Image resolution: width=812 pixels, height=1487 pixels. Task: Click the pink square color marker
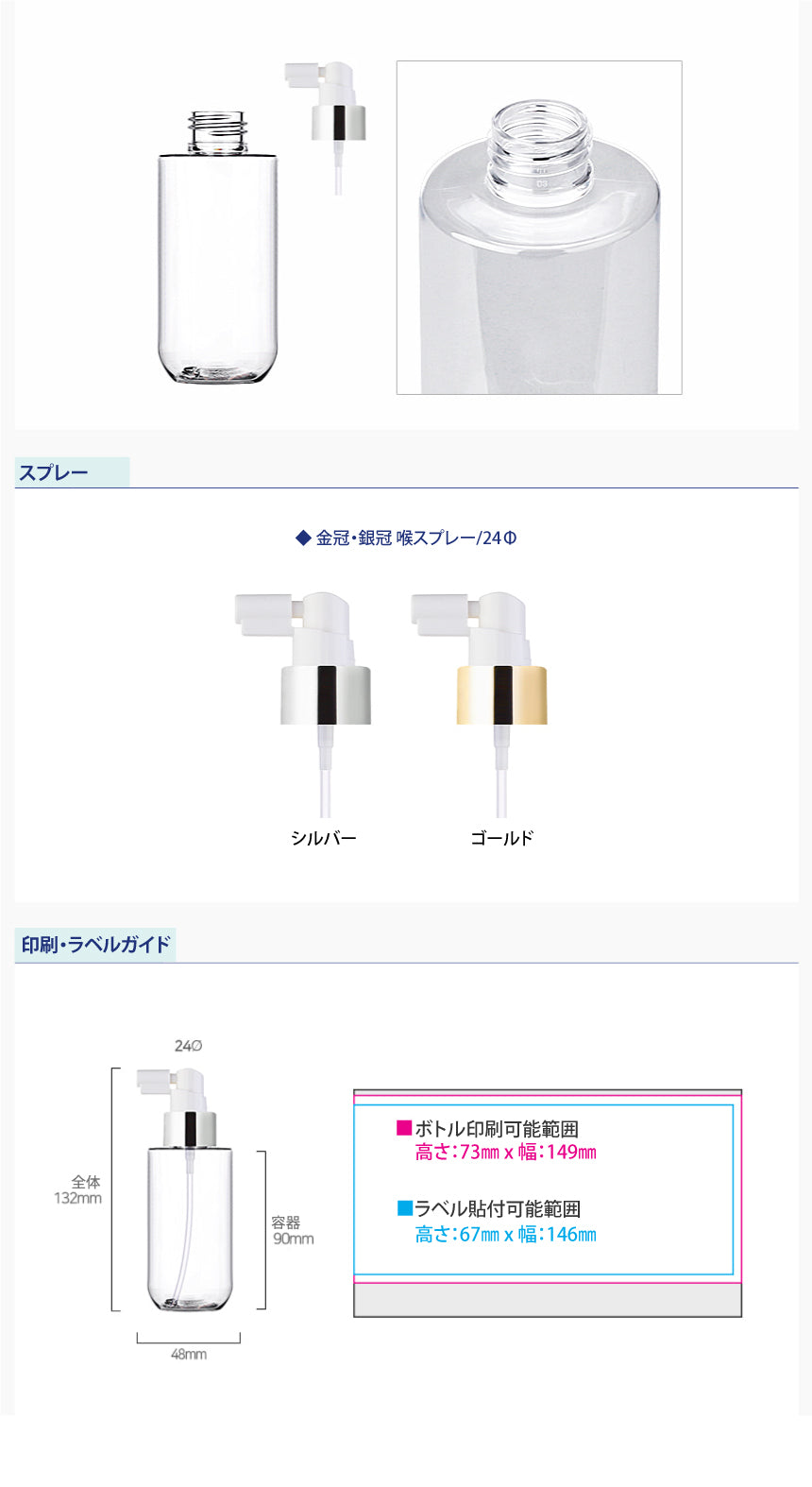point(404,1128)
